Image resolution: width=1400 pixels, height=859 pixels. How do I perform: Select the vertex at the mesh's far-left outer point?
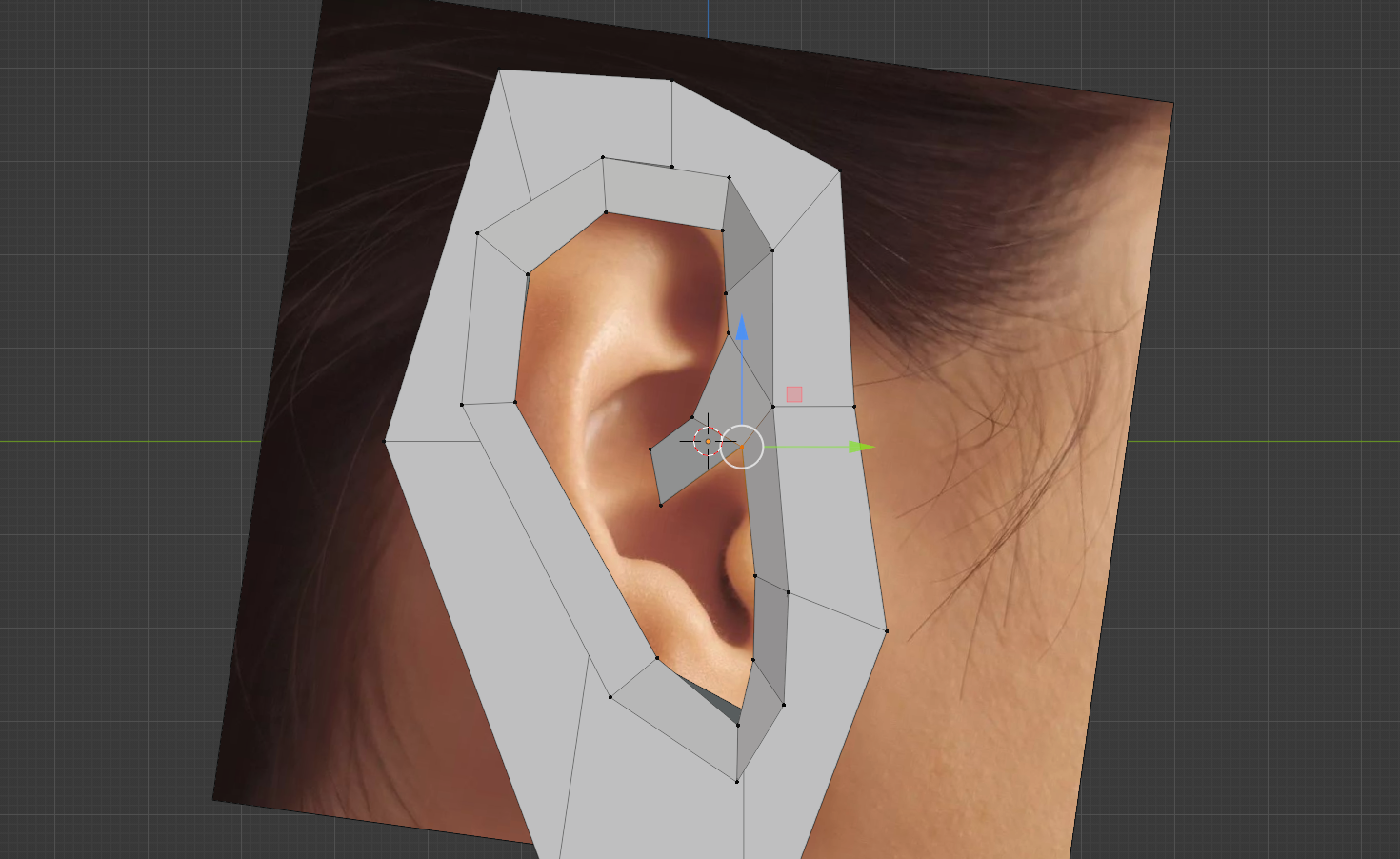pos(386,441)
